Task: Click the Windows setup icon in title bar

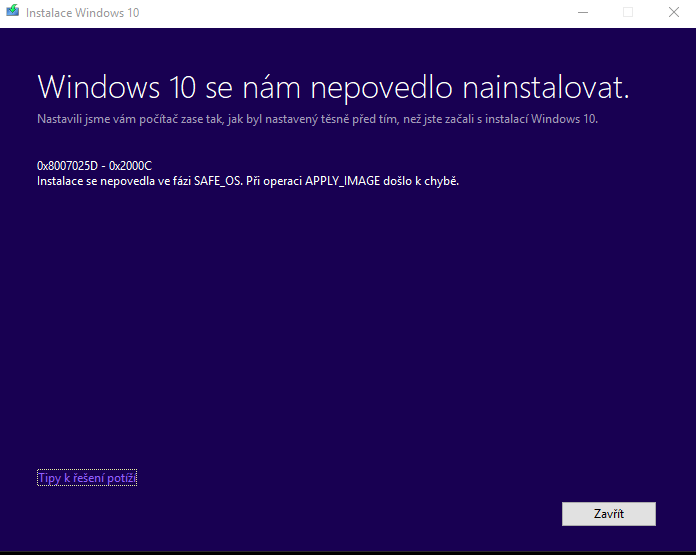Action: 12,12
